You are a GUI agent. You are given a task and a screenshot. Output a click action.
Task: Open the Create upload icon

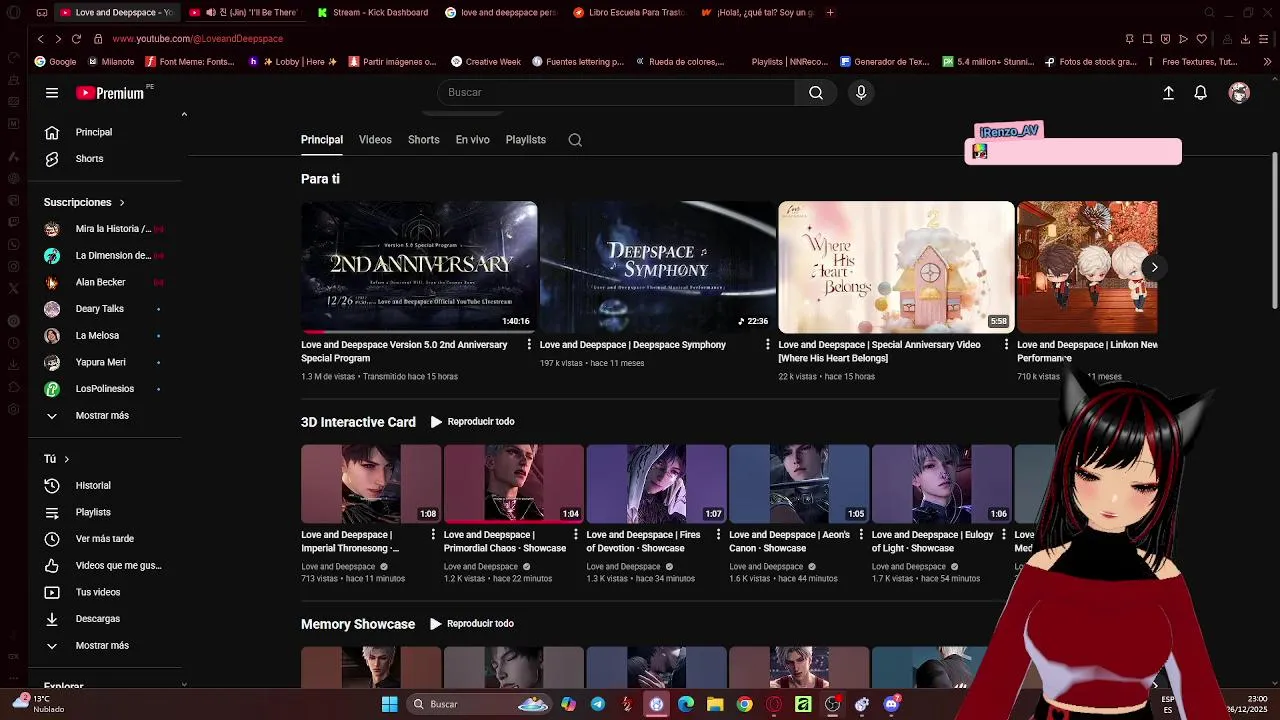coord(1168,93)
